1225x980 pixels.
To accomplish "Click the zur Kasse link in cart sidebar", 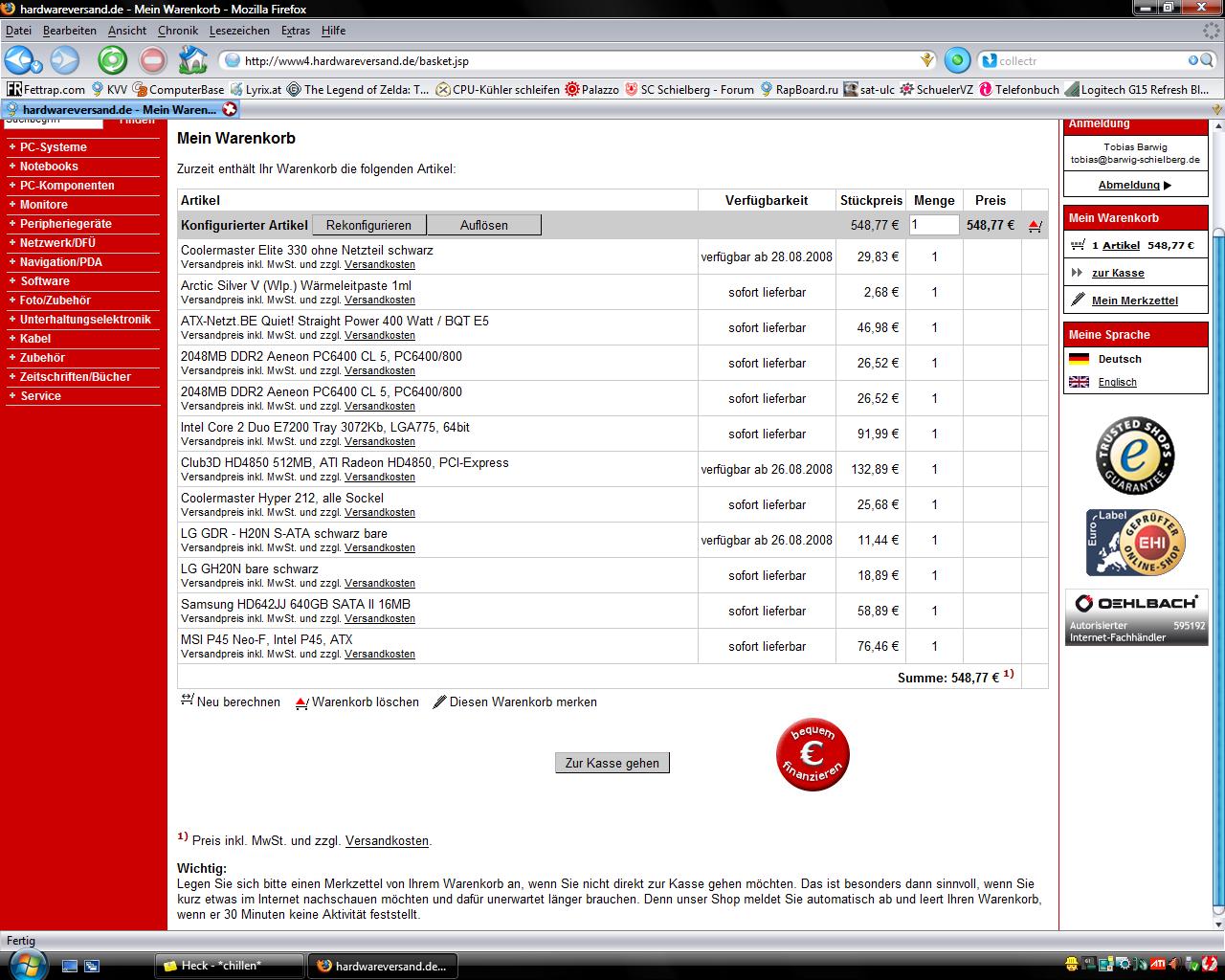I will pos(1118,273).
